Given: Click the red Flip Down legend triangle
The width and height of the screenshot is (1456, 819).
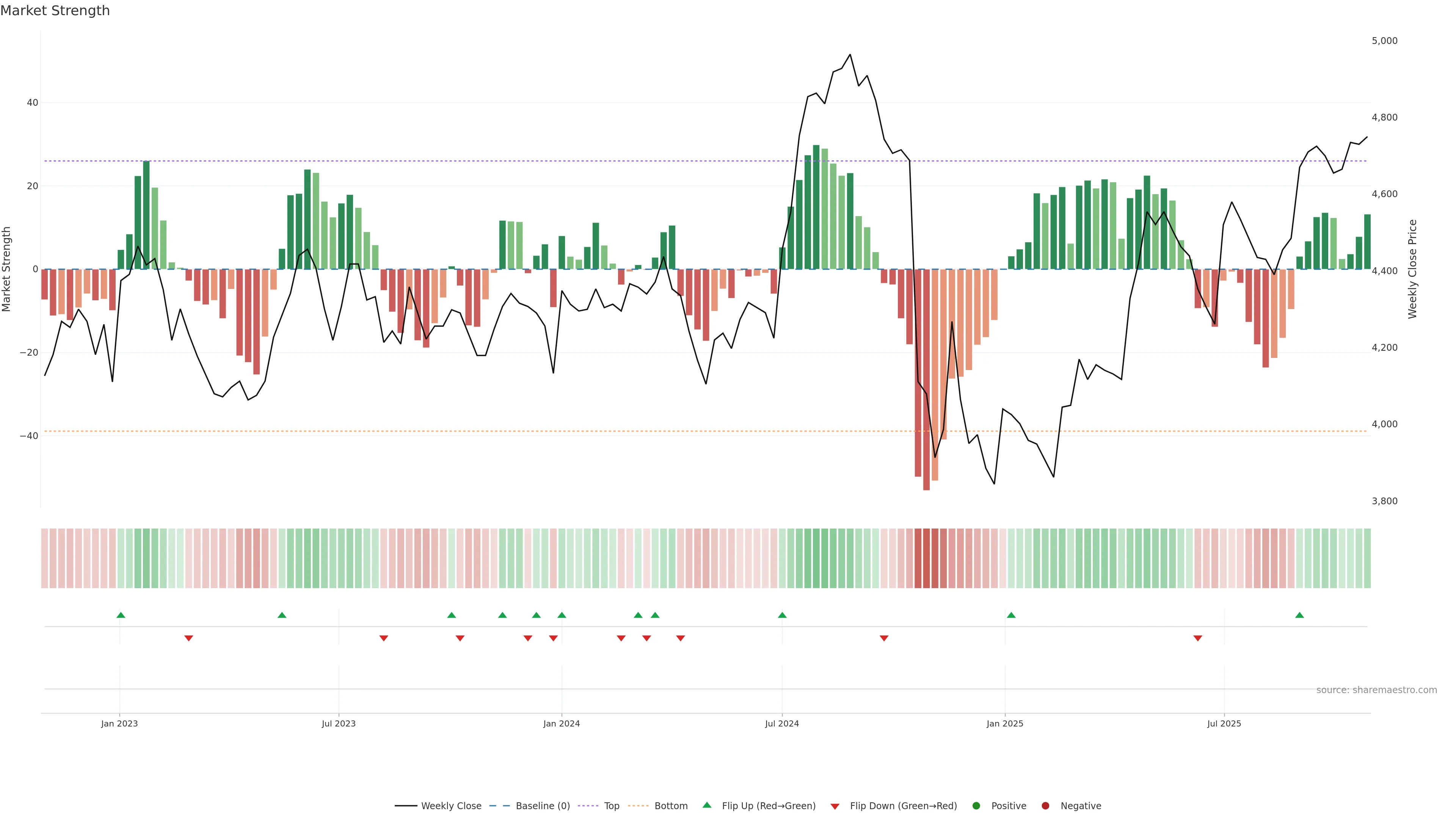Looking at the screenshot, I should coord(835,806).
